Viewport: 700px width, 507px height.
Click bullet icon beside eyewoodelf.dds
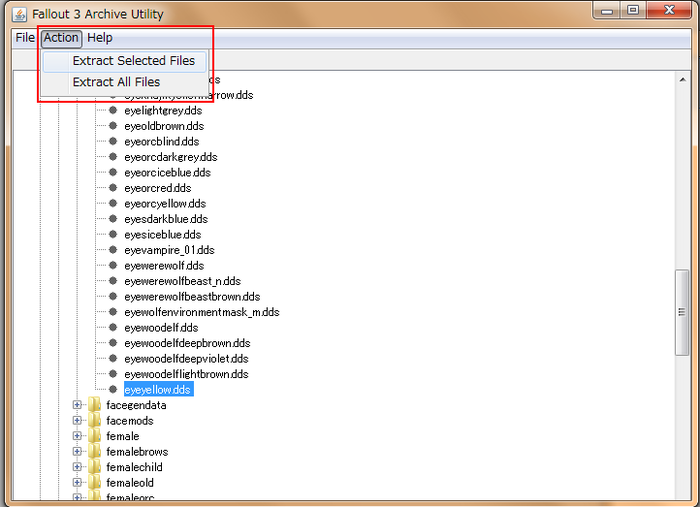pos(113,328)
